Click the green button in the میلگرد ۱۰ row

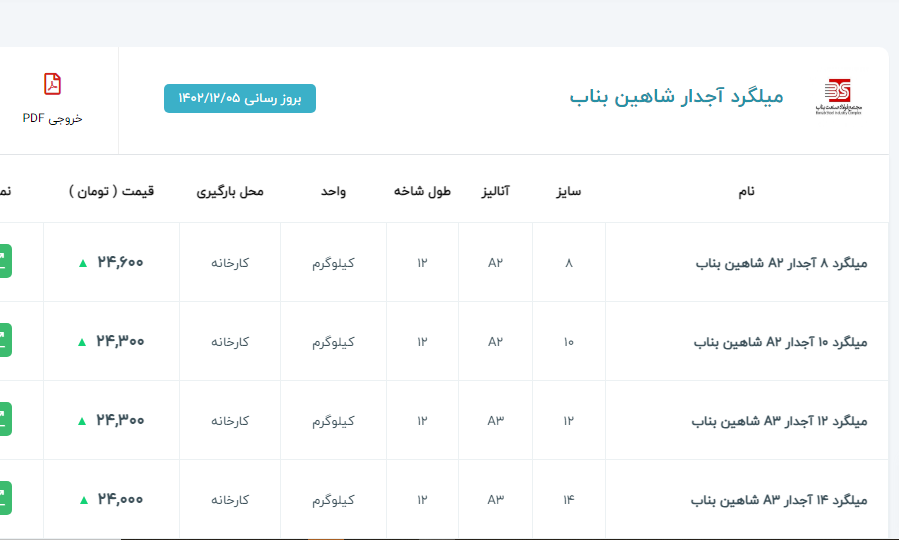tap(5, 341)
